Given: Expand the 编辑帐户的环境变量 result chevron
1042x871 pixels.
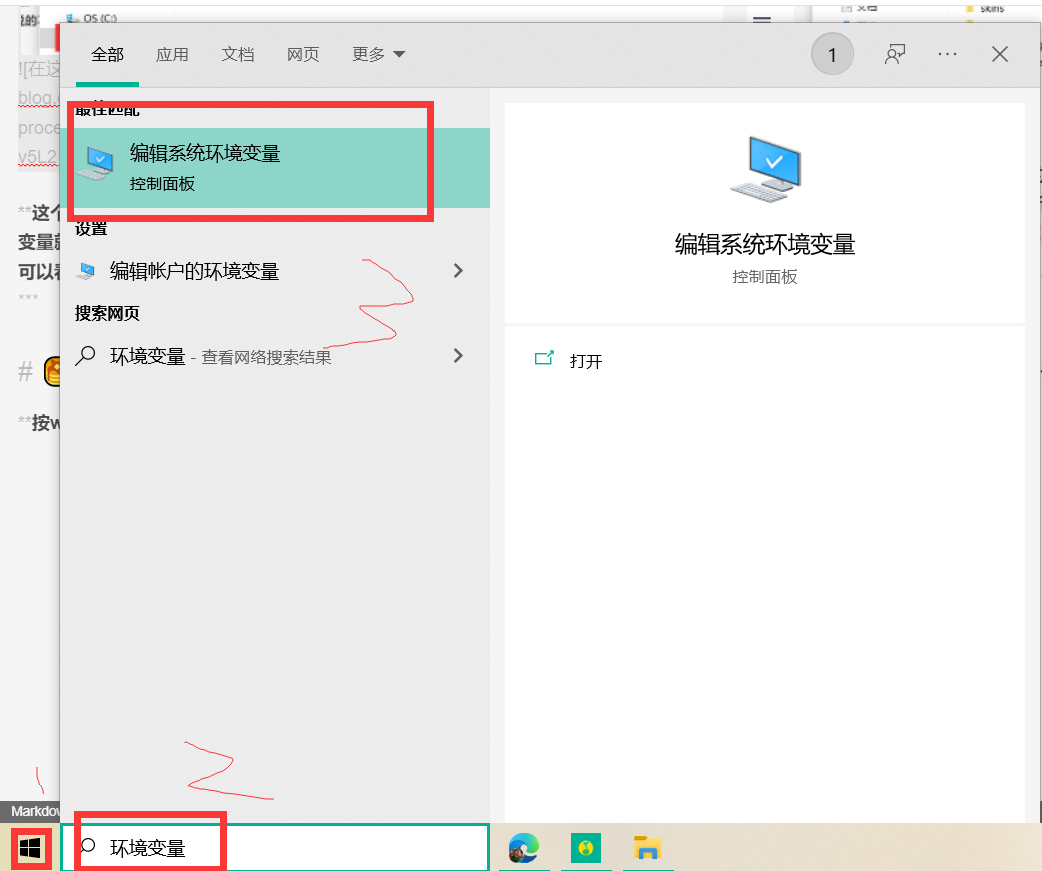Looking at the screenshot, I should point(458,270).
